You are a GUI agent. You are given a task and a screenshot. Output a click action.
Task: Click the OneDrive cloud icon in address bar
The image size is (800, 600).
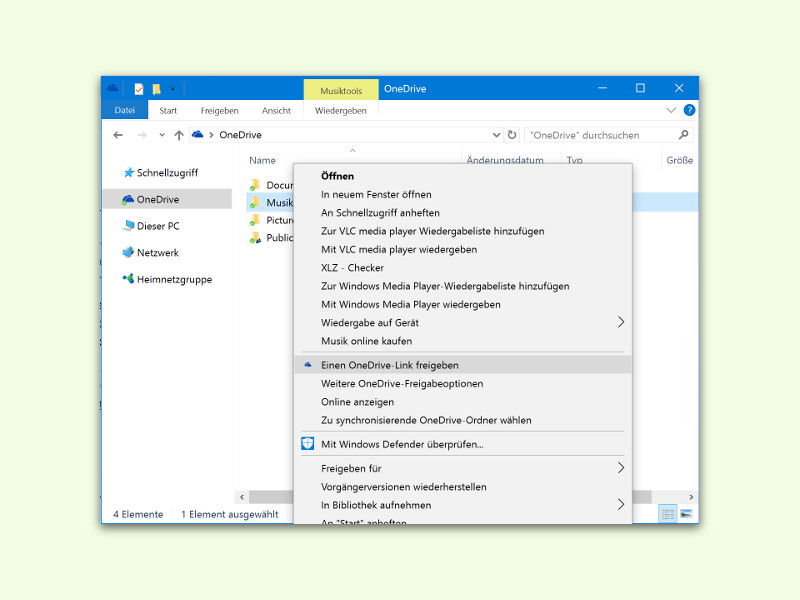tap(197, 135)
